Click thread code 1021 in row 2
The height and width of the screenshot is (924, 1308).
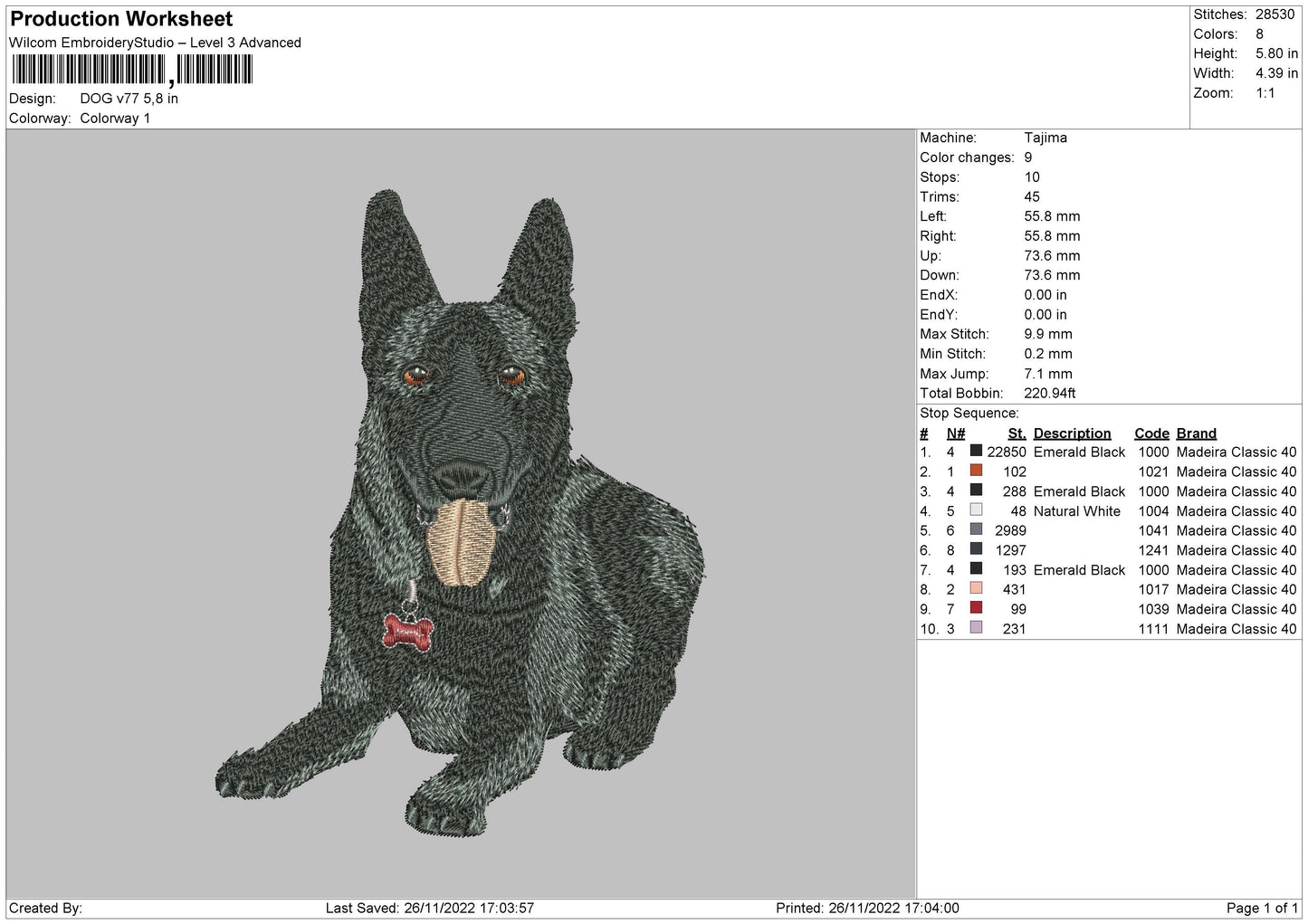(x=1153, y=472)
